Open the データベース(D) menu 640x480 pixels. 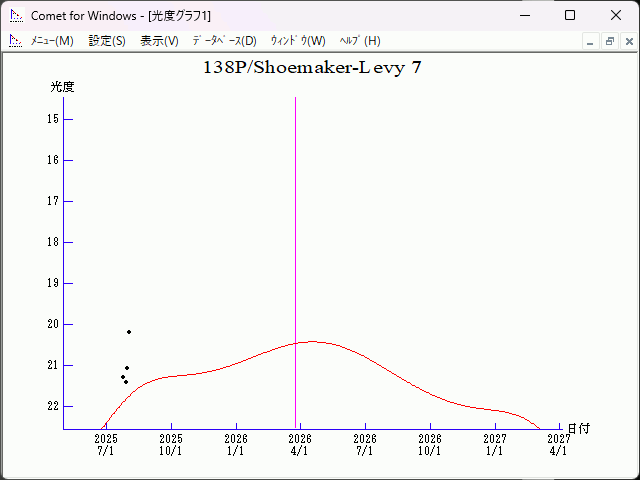pyautogui.click(x=224, y=41)
